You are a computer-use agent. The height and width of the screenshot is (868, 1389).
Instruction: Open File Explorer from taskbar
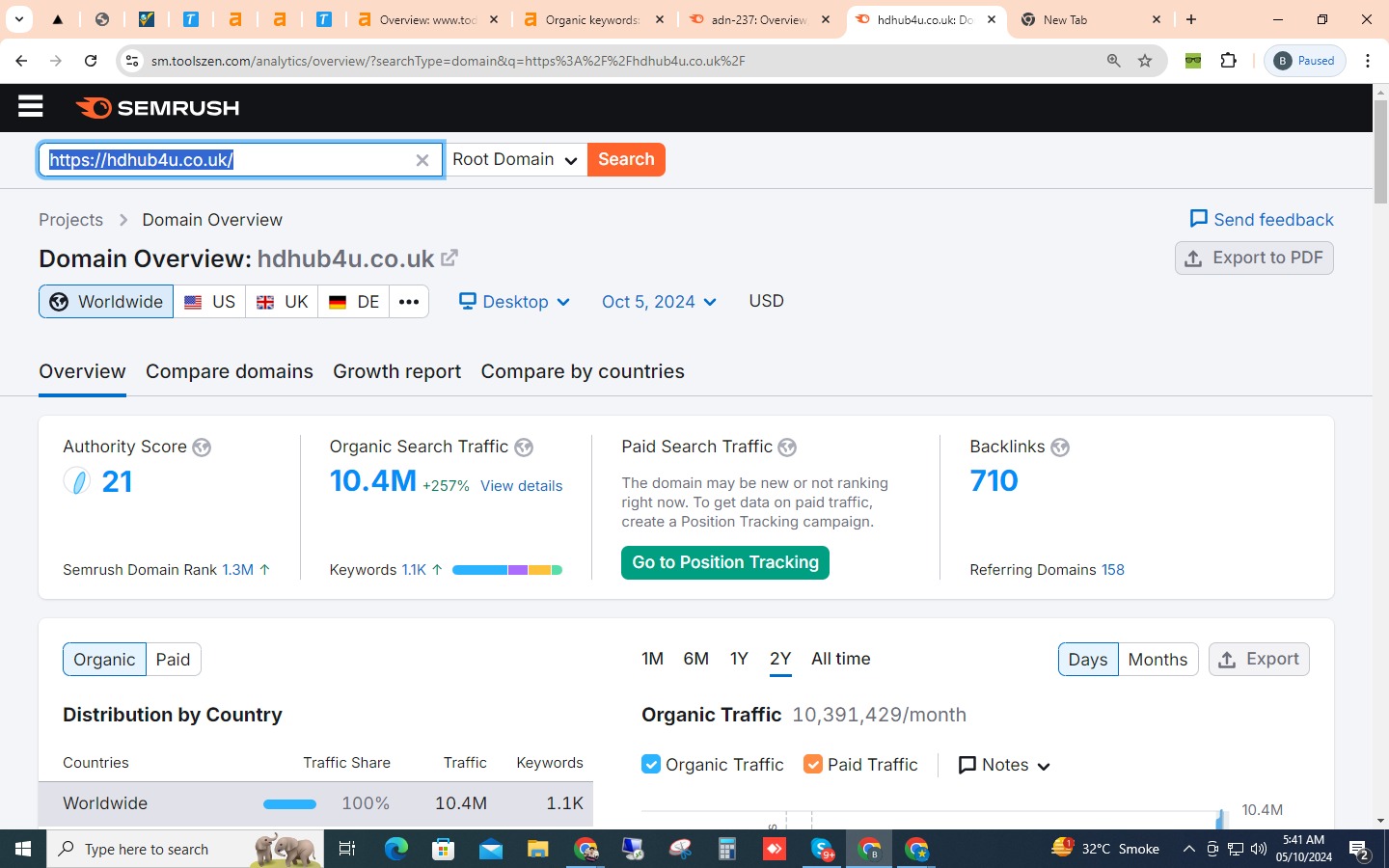[x=537, y=849]
